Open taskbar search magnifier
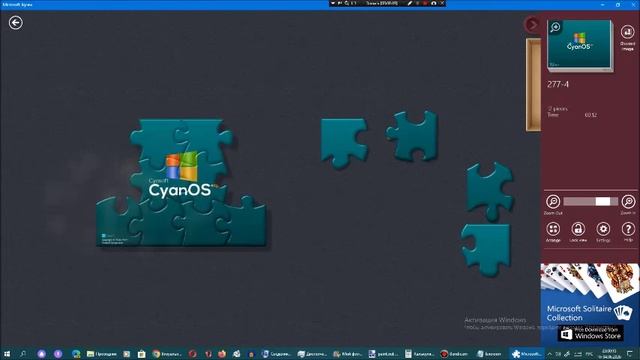 (23, 354)
